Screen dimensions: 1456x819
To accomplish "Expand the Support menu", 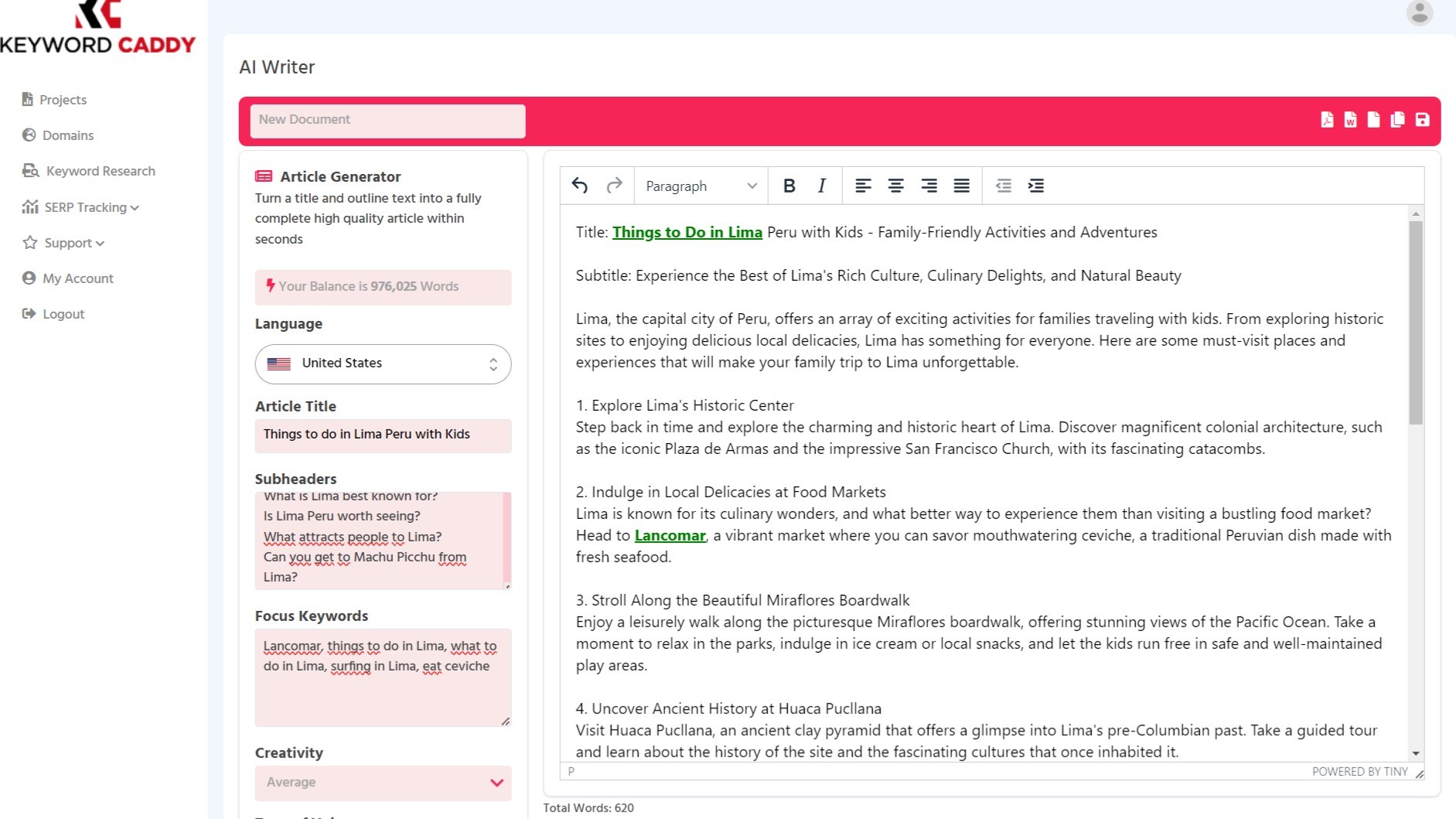I will click(x=63, y=243).
